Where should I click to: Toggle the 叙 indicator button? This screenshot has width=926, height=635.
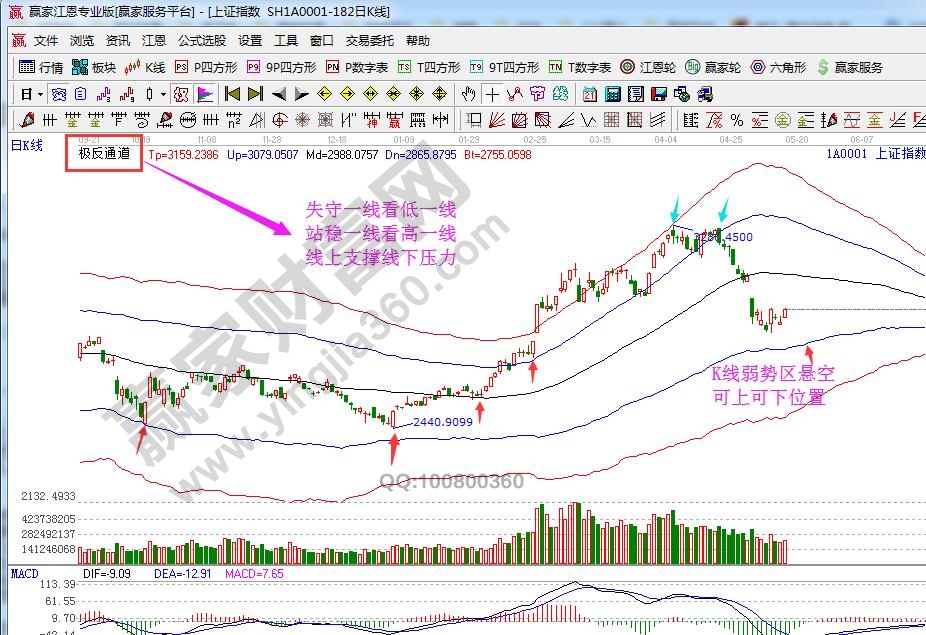[x=181, y=94]
